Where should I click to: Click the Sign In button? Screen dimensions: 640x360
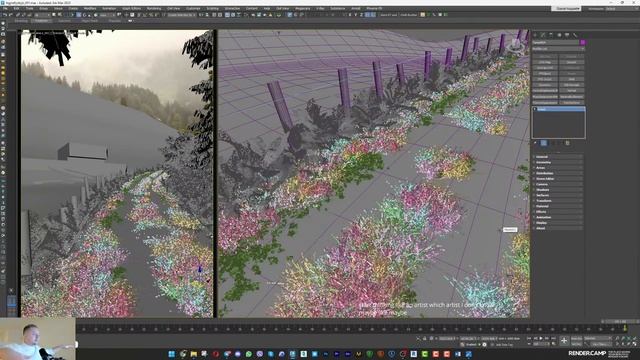[x=567, y=9]
